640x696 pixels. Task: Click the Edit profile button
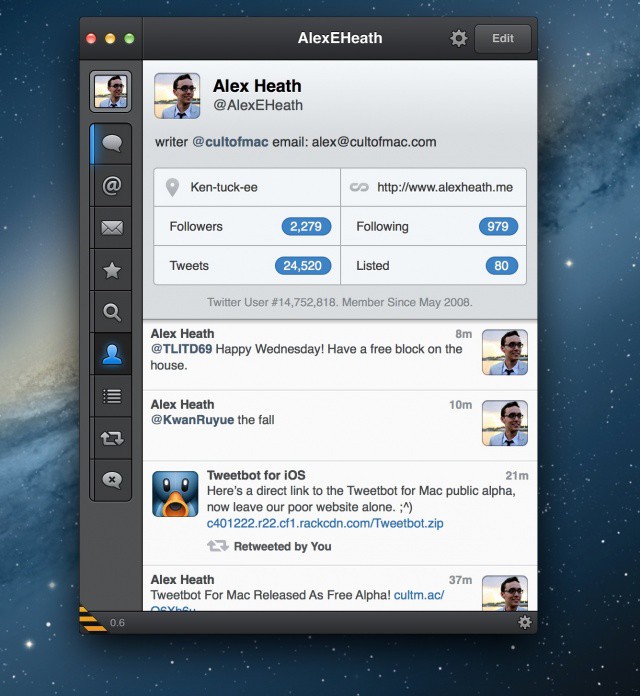coord(502,39)
